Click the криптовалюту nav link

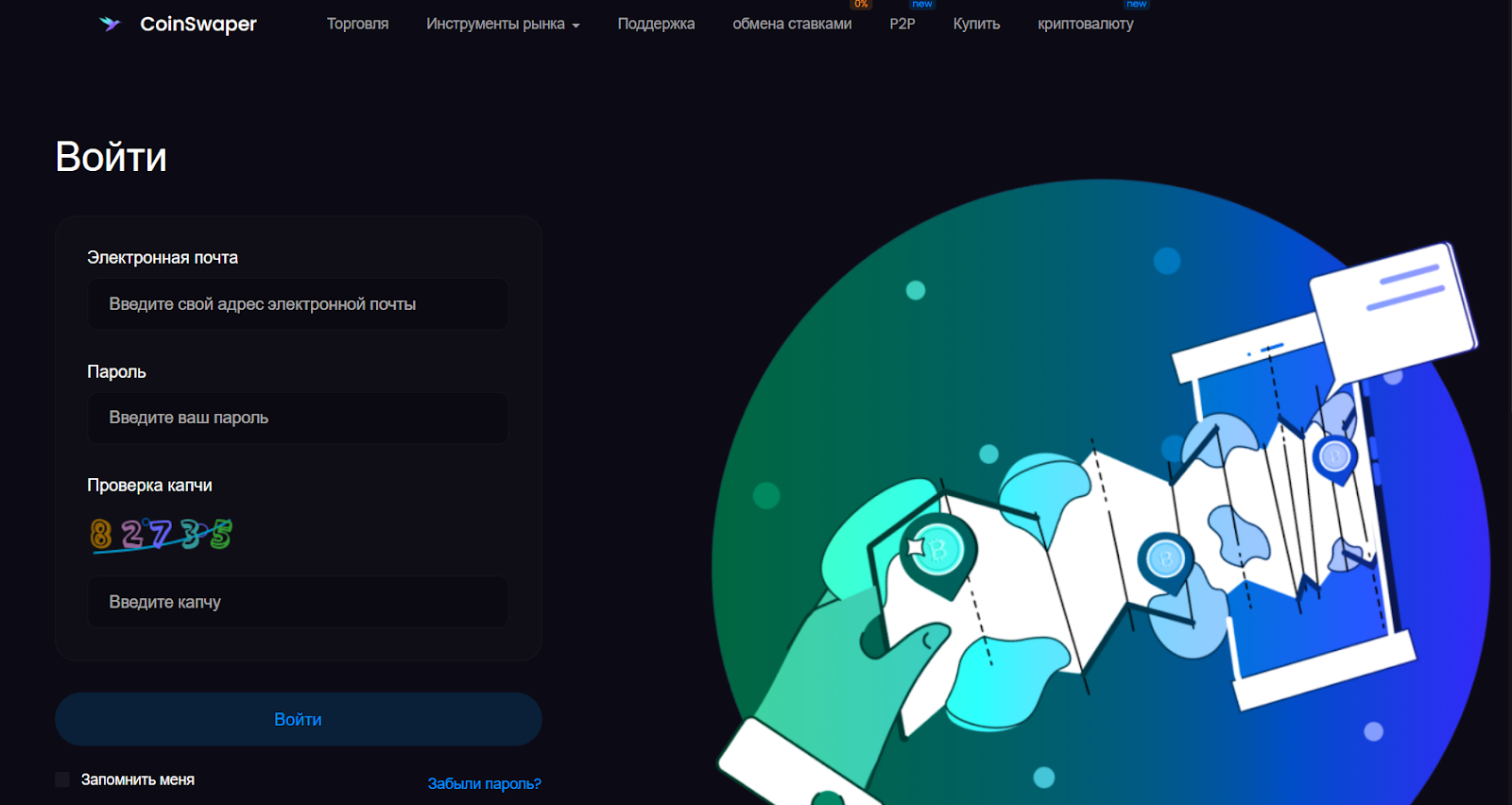(x=1085, y=24)
